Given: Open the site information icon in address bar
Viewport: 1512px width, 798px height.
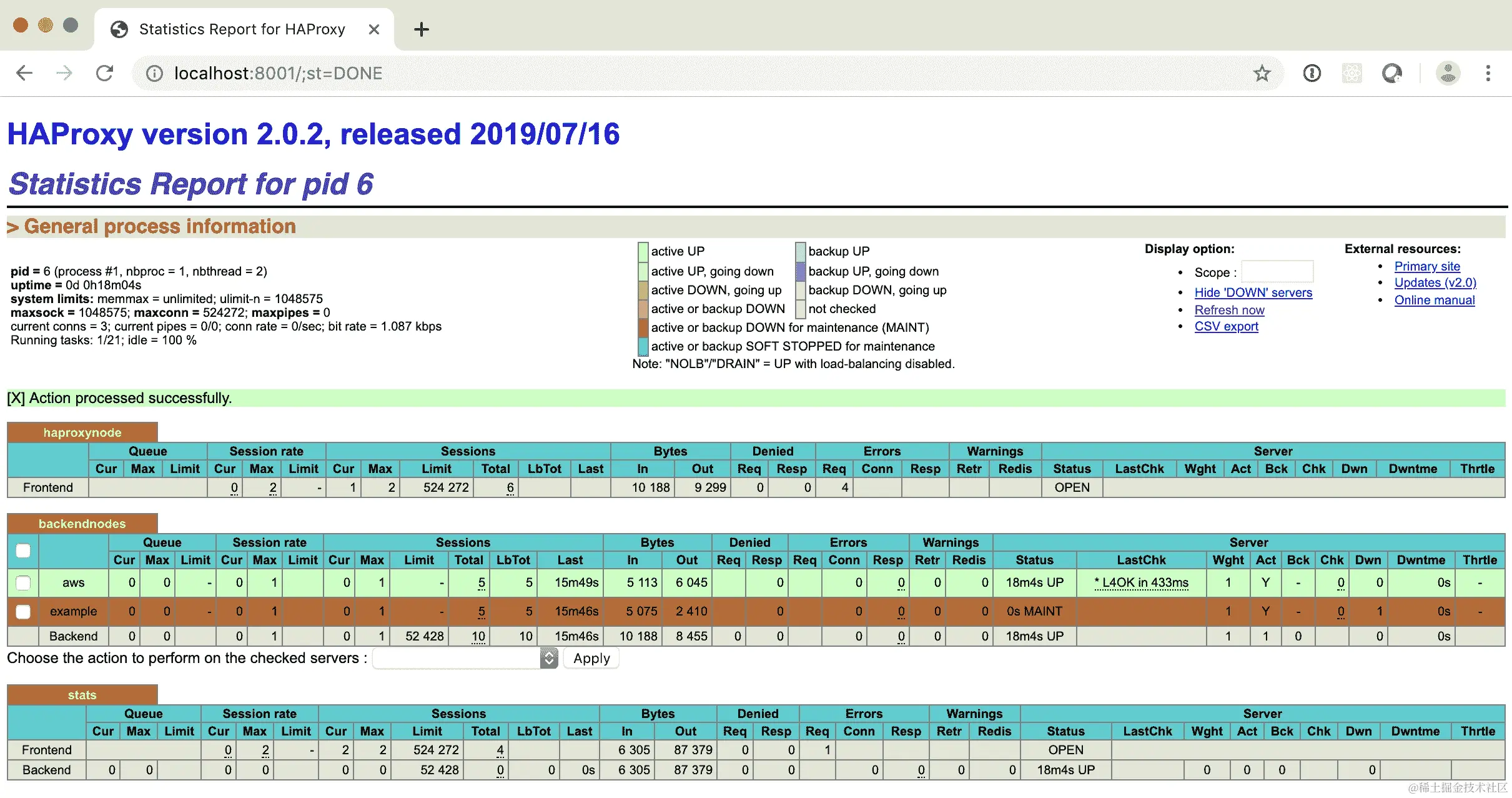Looking at the screenshot, I should point(154,74).
